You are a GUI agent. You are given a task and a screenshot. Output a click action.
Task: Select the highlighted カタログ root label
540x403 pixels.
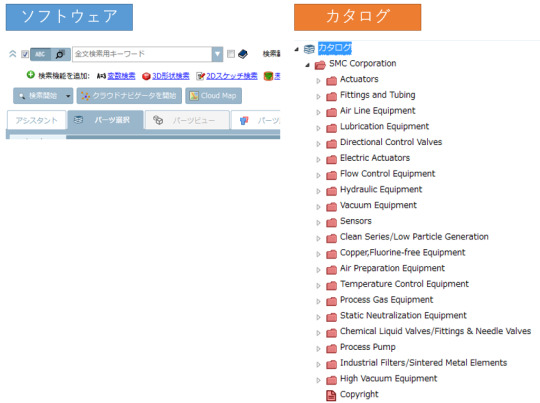tap(335, 48)
